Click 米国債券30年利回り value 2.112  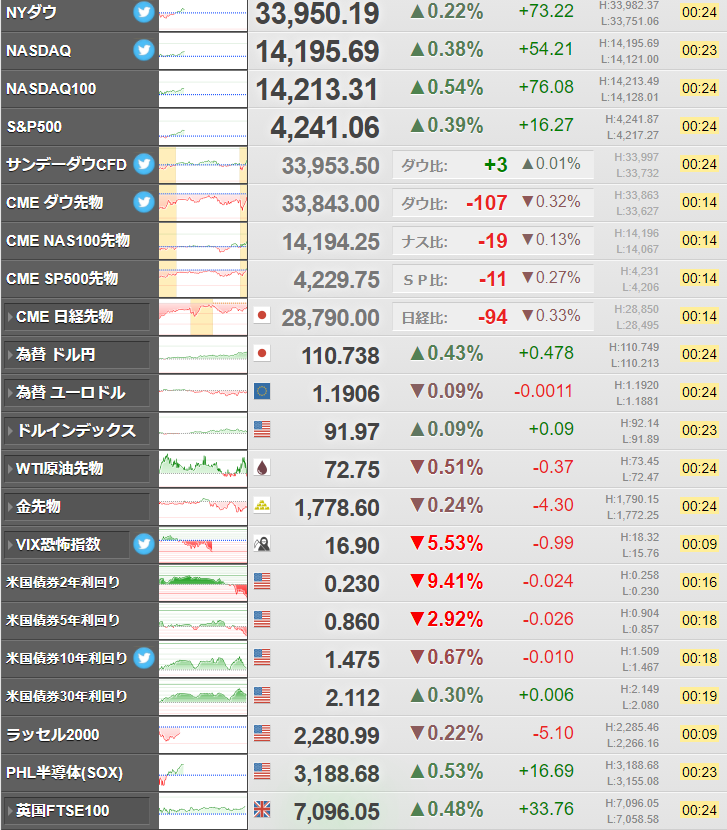click(x=352, y=698)
